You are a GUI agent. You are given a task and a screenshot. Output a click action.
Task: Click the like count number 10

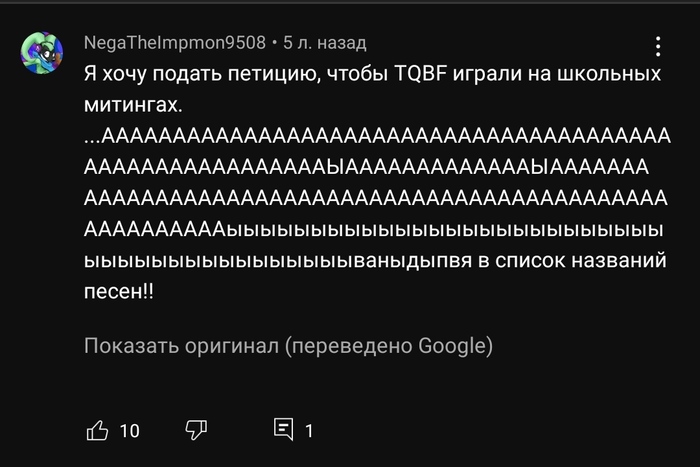tap(129, 431)
